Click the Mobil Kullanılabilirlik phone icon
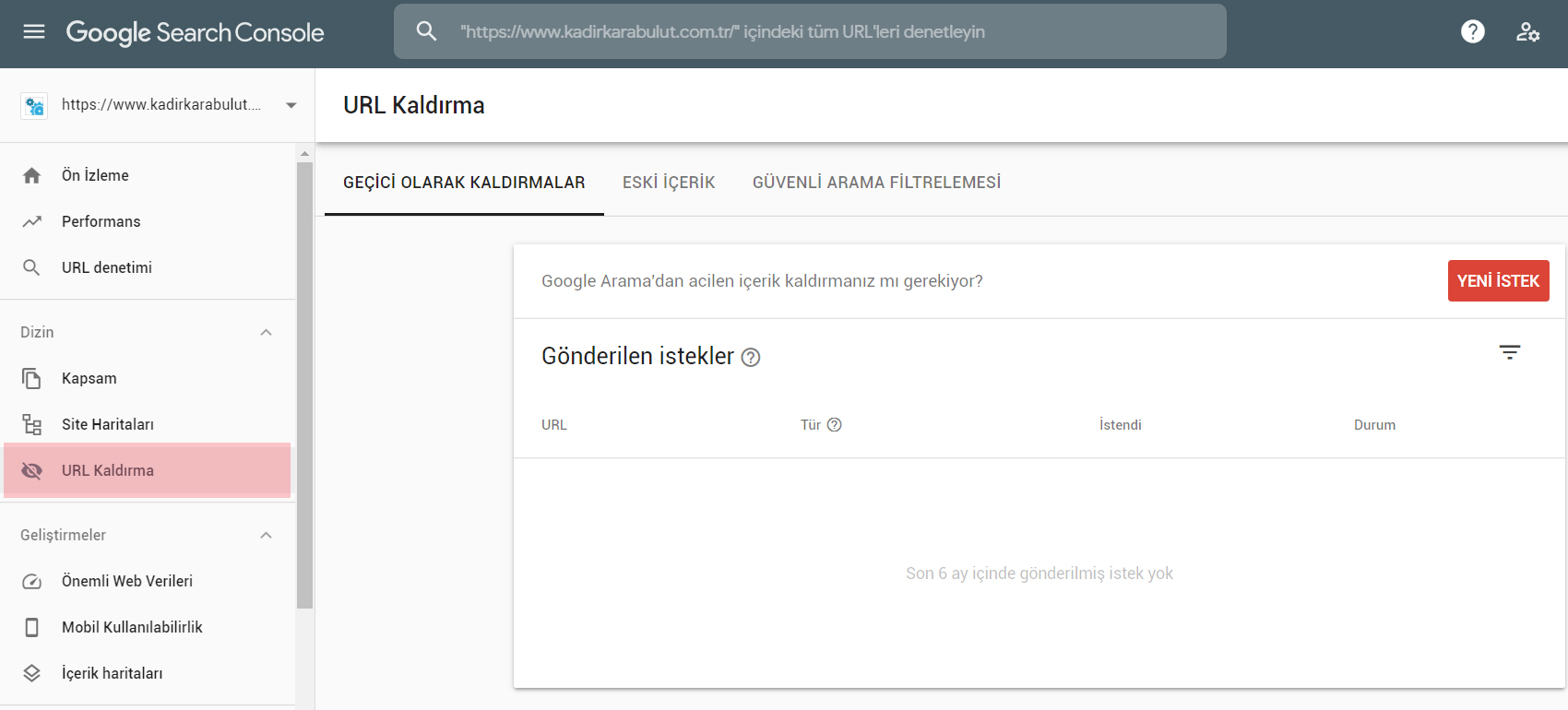Screen dimensions: 1568x710 point(31,627)
